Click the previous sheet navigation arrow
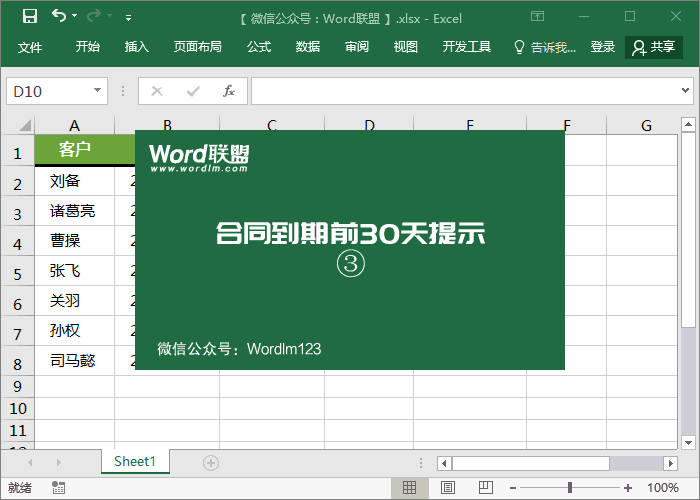Image resolution: width=700 pixels, height=500 pixels. tap(30, 462)
